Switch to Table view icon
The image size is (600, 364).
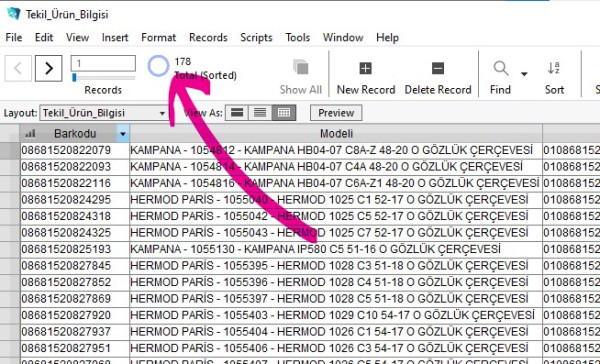coord(284,113)
